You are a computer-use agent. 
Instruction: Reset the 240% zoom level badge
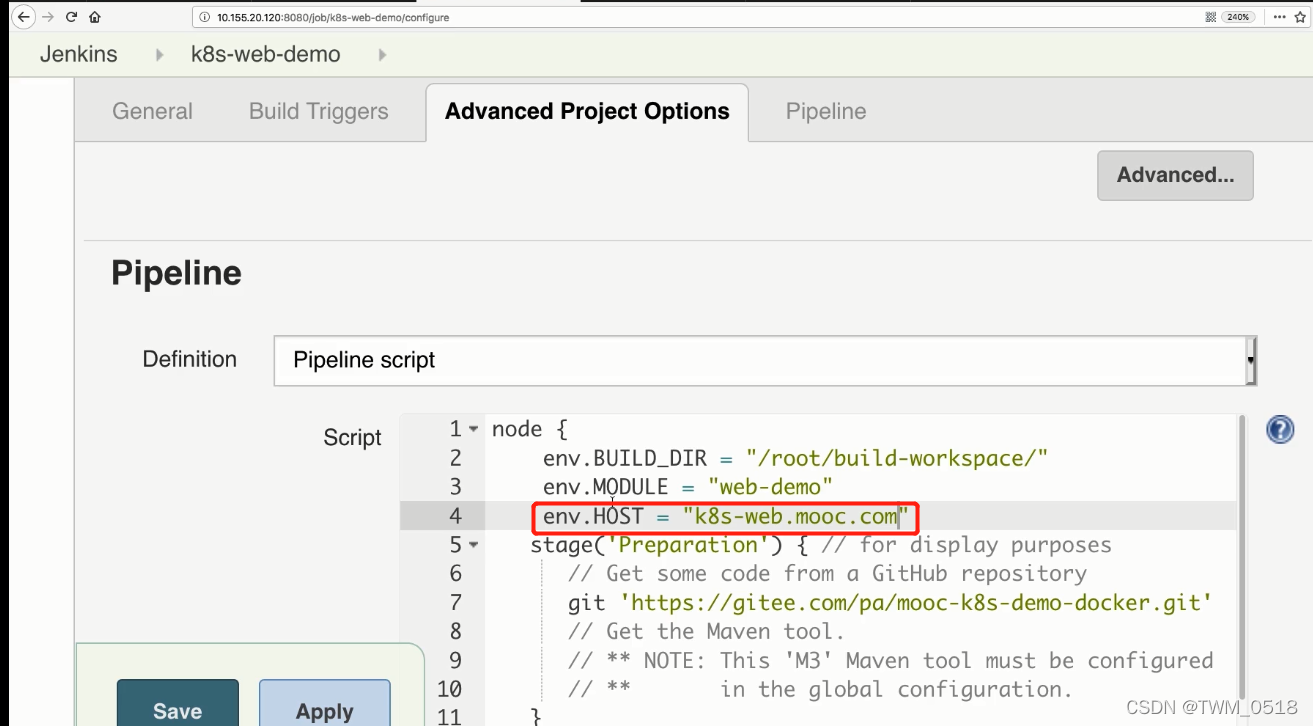point(1238,17)
